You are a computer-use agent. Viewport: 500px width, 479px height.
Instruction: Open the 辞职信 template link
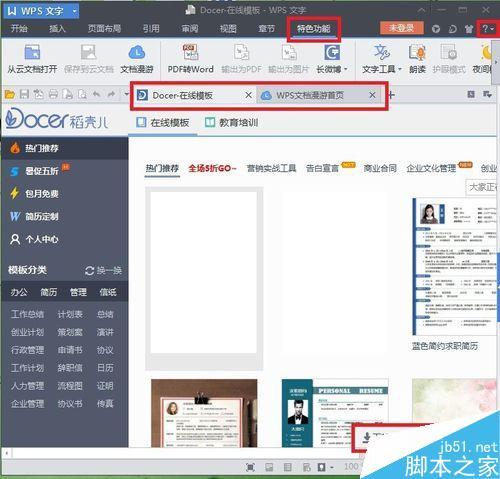click(x=70, y=368)
